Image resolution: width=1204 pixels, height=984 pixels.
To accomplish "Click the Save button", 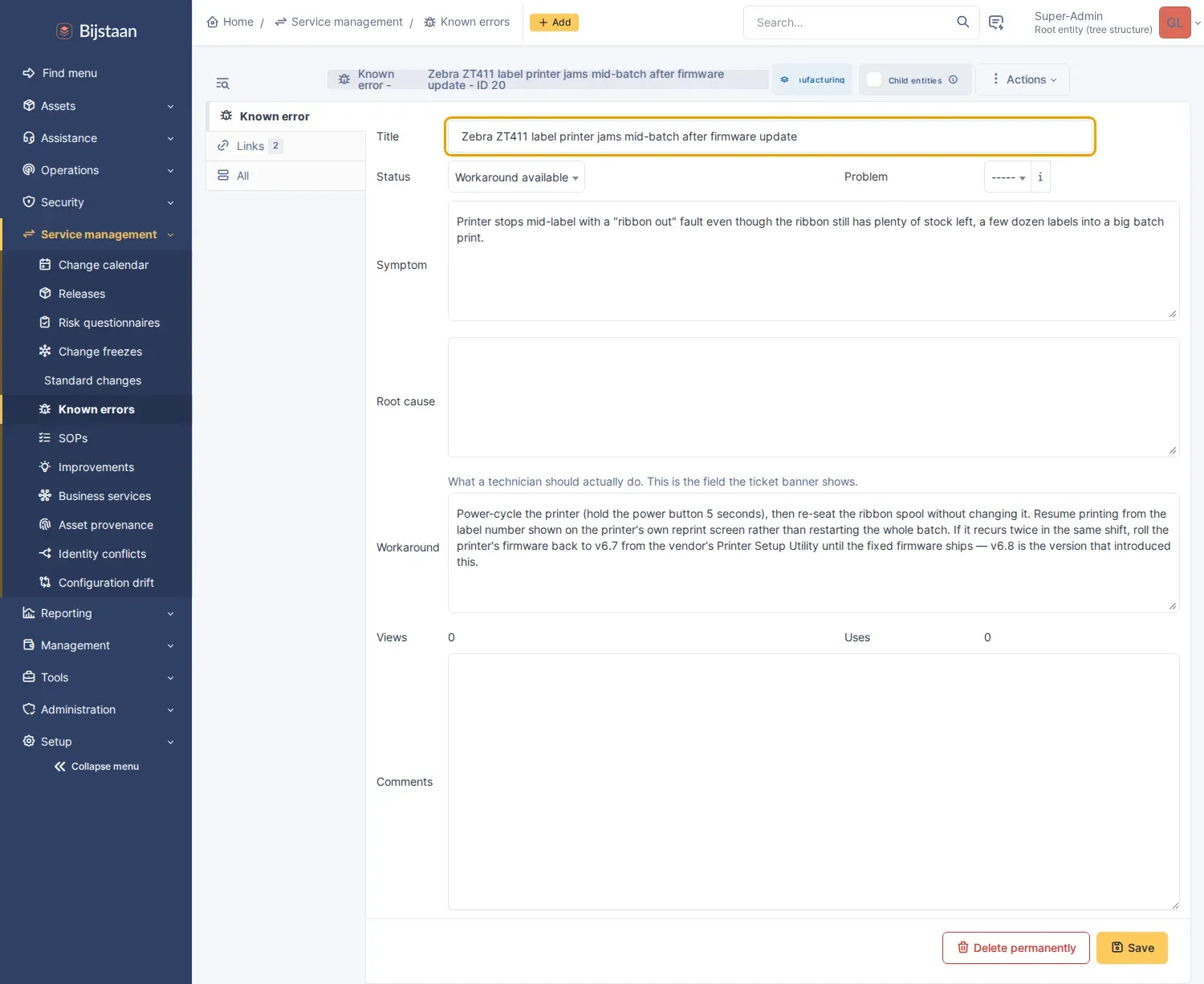I will click(x=1132, y=948).
